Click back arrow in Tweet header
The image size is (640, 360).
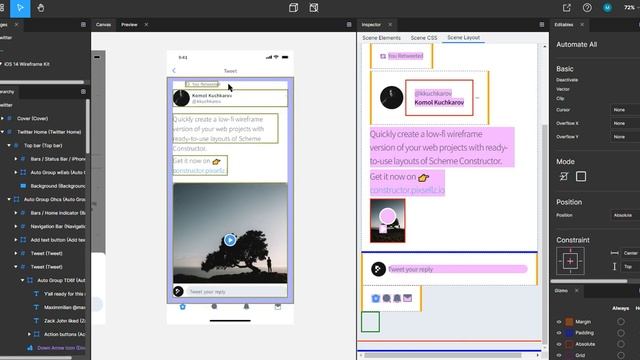pyautogui.click(x=174, y=71)
